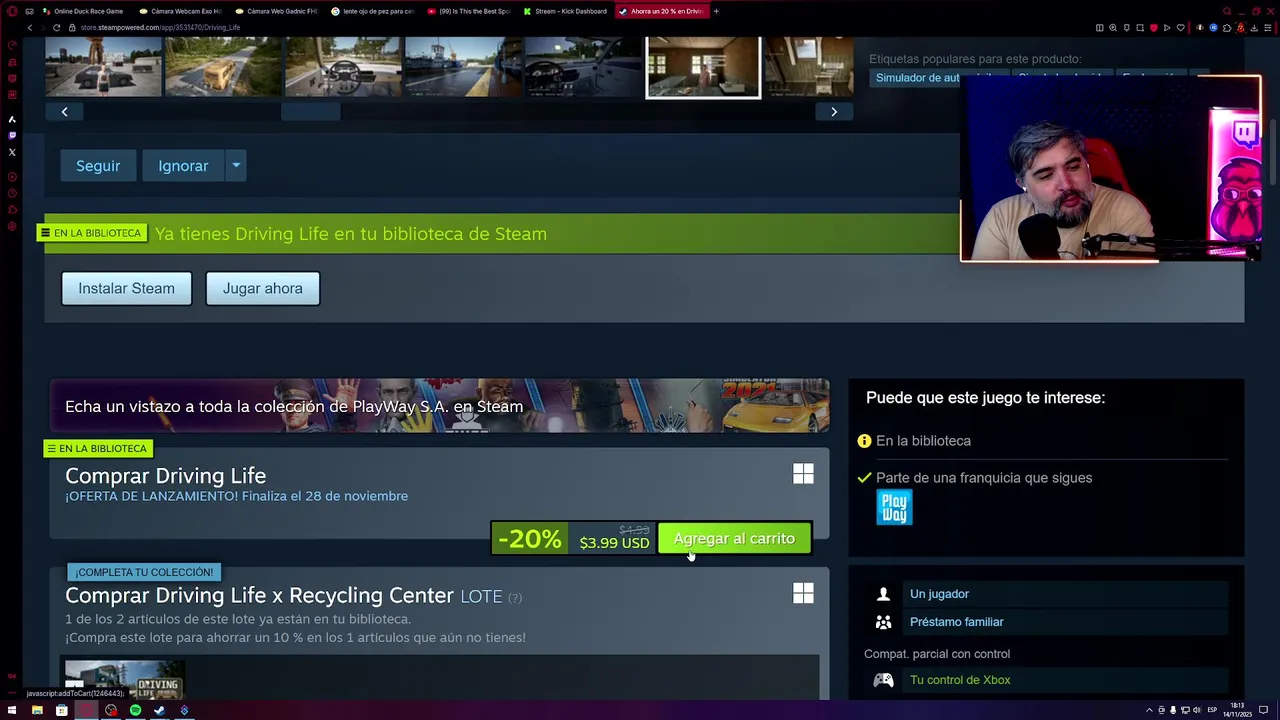Open Opera GX from the taskbar
This screenshot has width=1280, height=720.
pyautogui.click(x=87, y=710)
